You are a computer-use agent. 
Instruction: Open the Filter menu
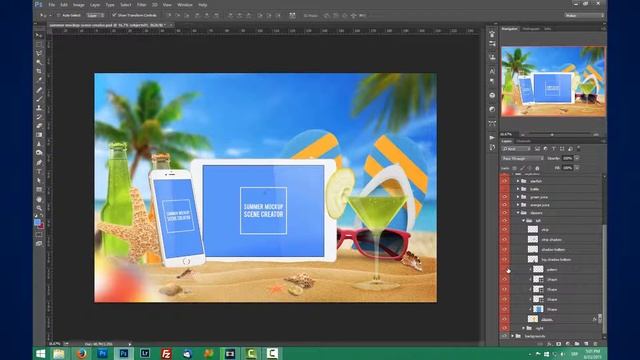point(142,5)
